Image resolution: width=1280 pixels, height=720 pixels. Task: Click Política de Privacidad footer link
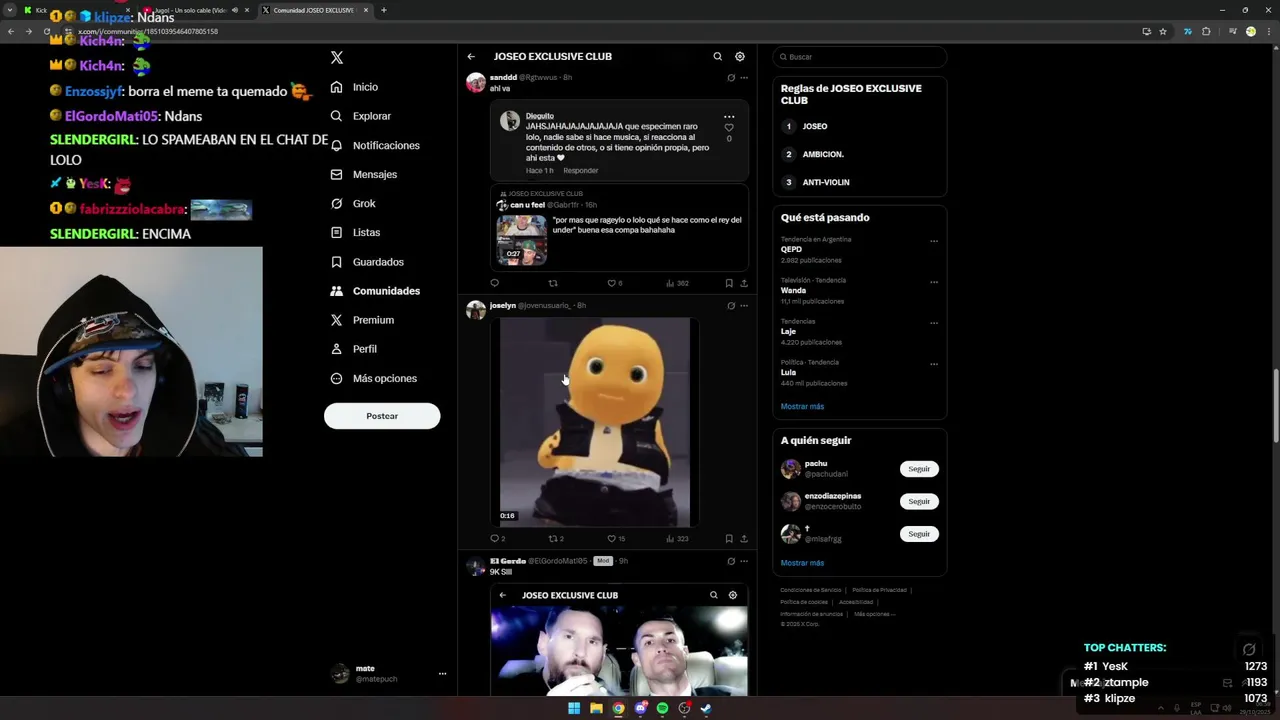point(880,590)
